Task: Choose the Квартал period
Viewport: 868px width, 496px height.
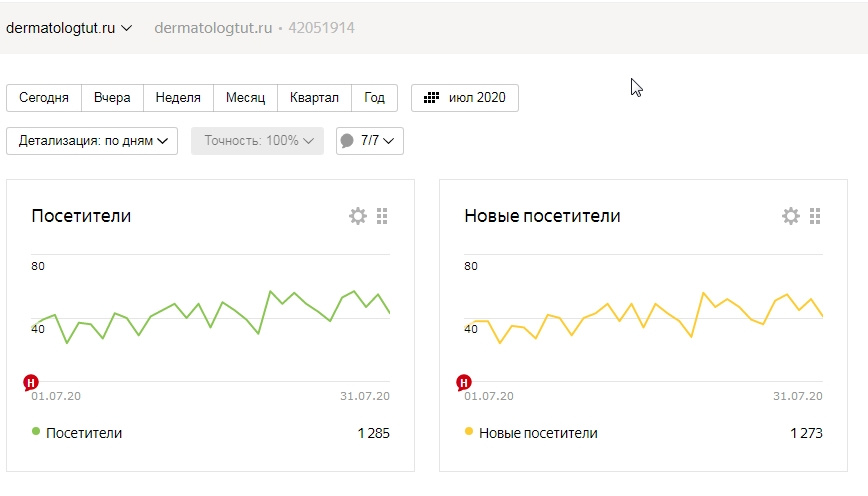Action: pyautogui.click(x=314, y=98)
